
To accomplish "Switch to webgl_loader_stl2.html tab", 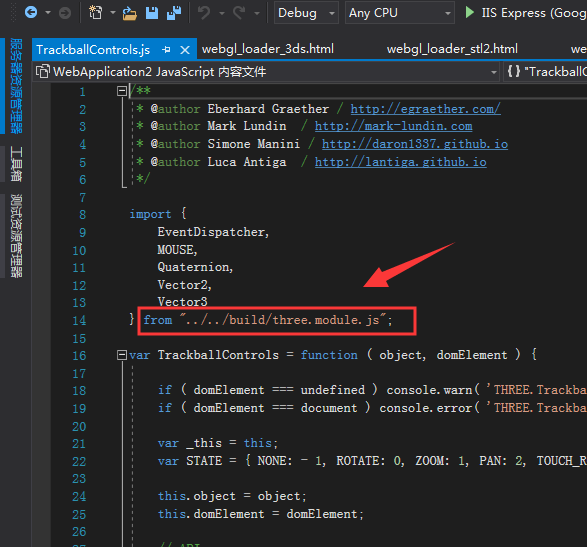I will (452, 49).
